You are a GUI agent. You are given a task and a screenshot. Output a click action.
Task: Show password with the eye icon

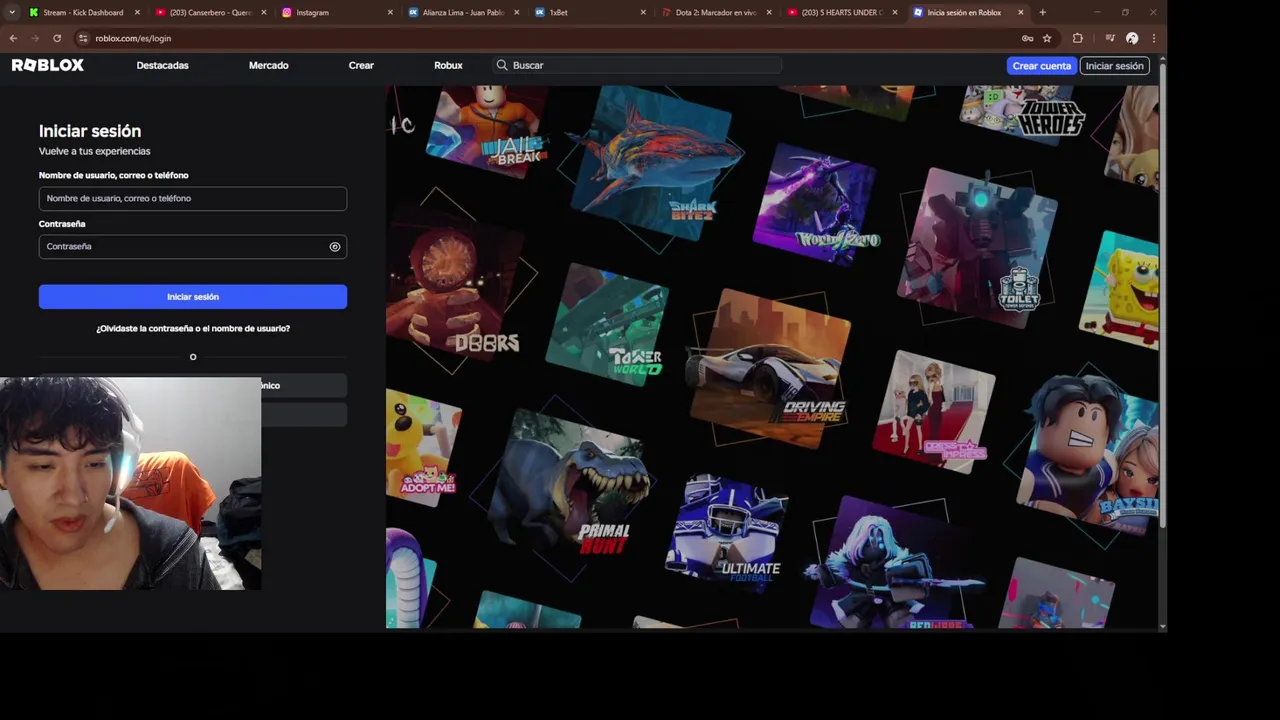click(x=335, y=247)
